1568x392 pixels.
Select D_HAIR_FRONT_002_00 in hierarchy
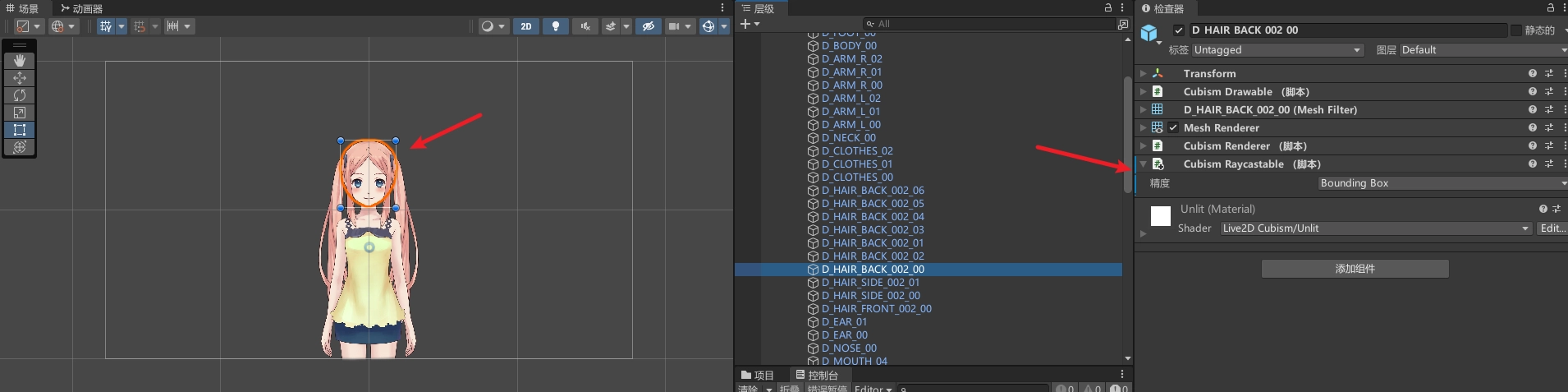[876, 309]
